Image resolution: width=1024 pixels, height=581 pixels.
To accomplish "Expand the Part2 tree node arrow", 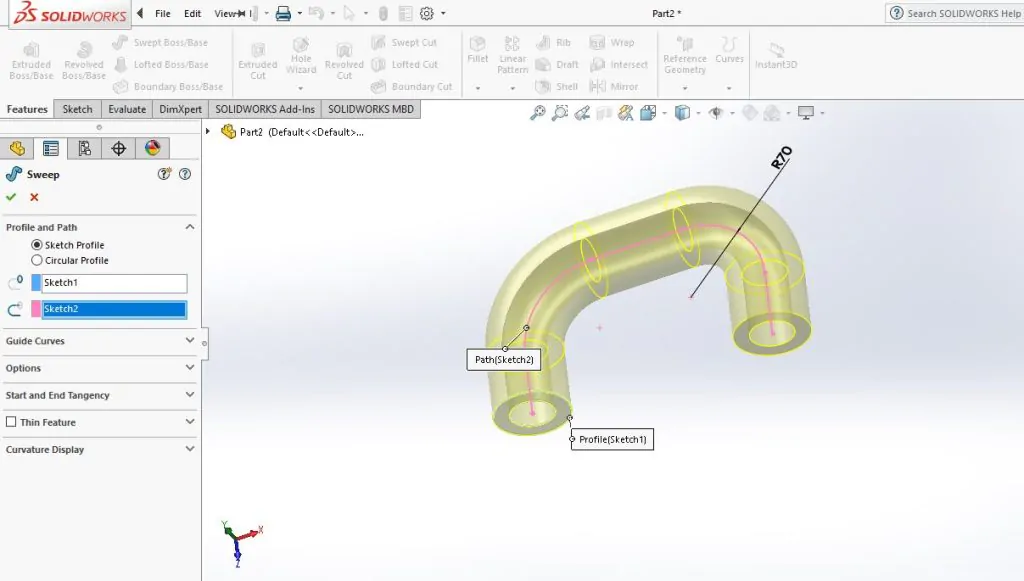I will [x=208, y=132].
